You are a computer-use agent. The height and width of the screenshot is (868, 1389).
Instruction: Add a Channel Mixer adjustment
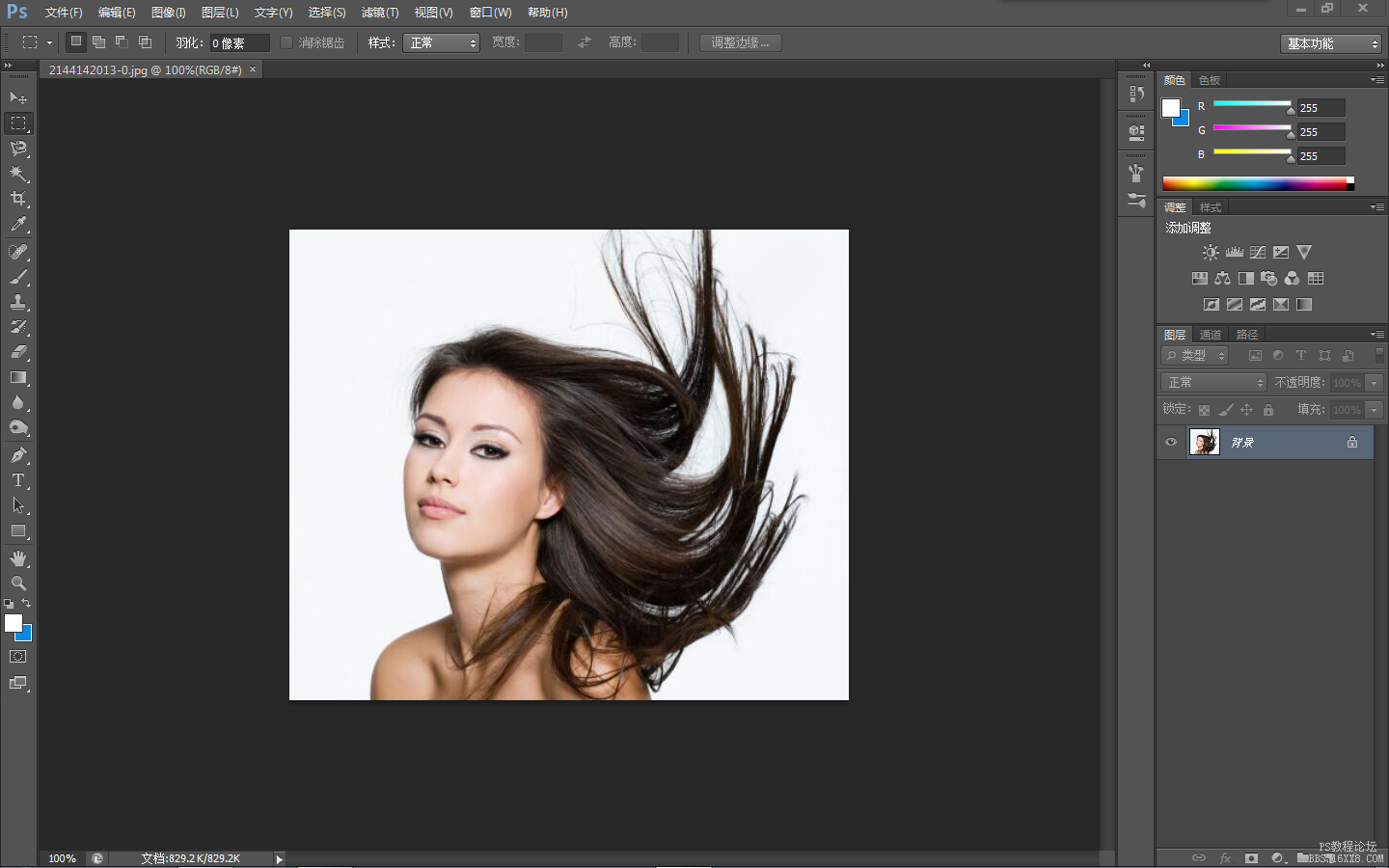[x=1293, y=278]
